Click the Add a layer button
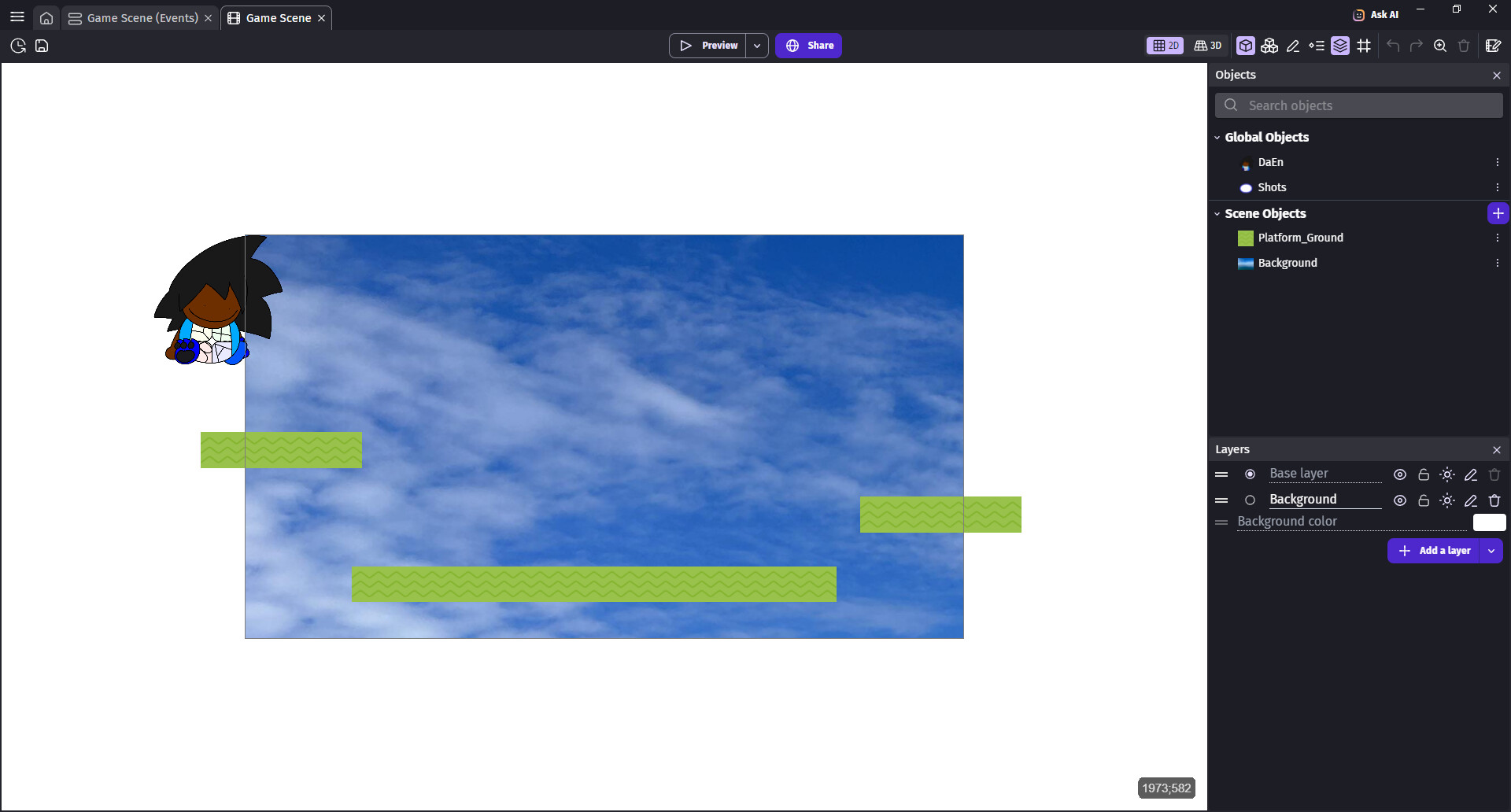The image size is (1511, 812). (x=1435, y=551)
